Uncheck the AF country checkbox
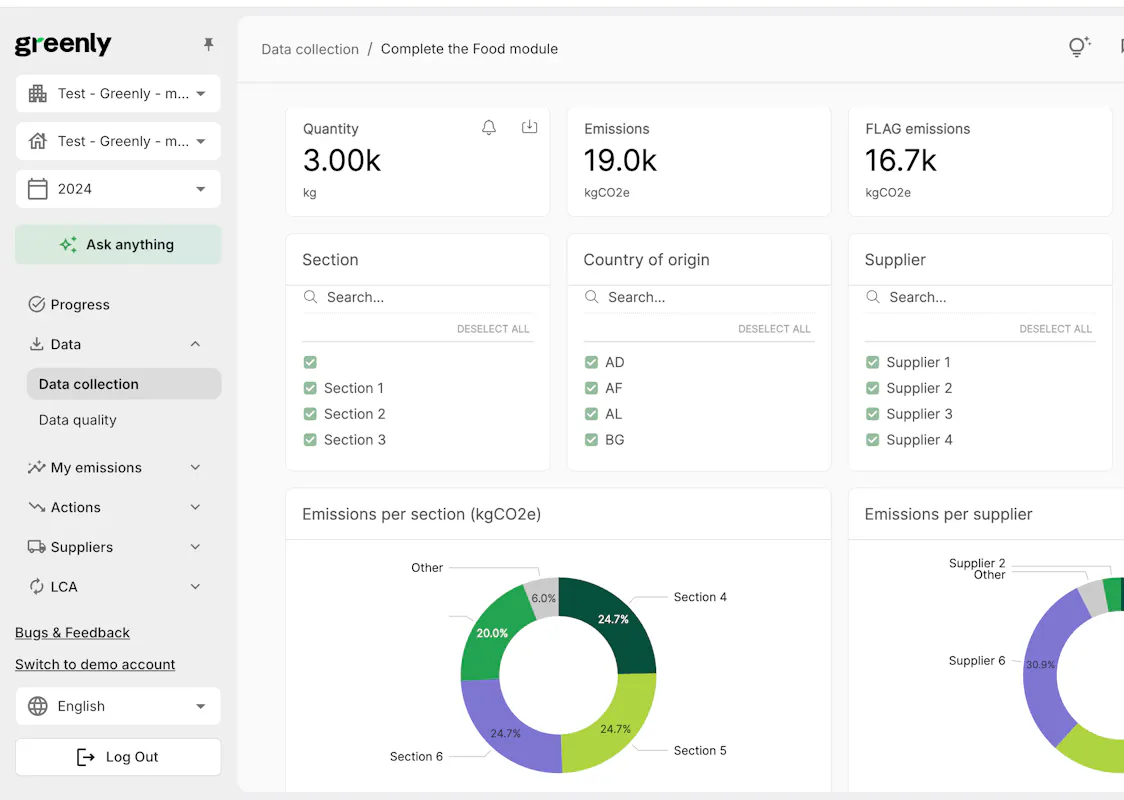 (591, 388)
